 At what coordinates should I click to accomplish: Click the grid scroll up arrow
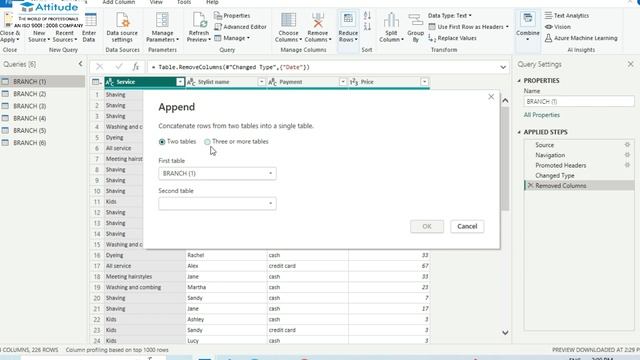[x=505, y=100]
